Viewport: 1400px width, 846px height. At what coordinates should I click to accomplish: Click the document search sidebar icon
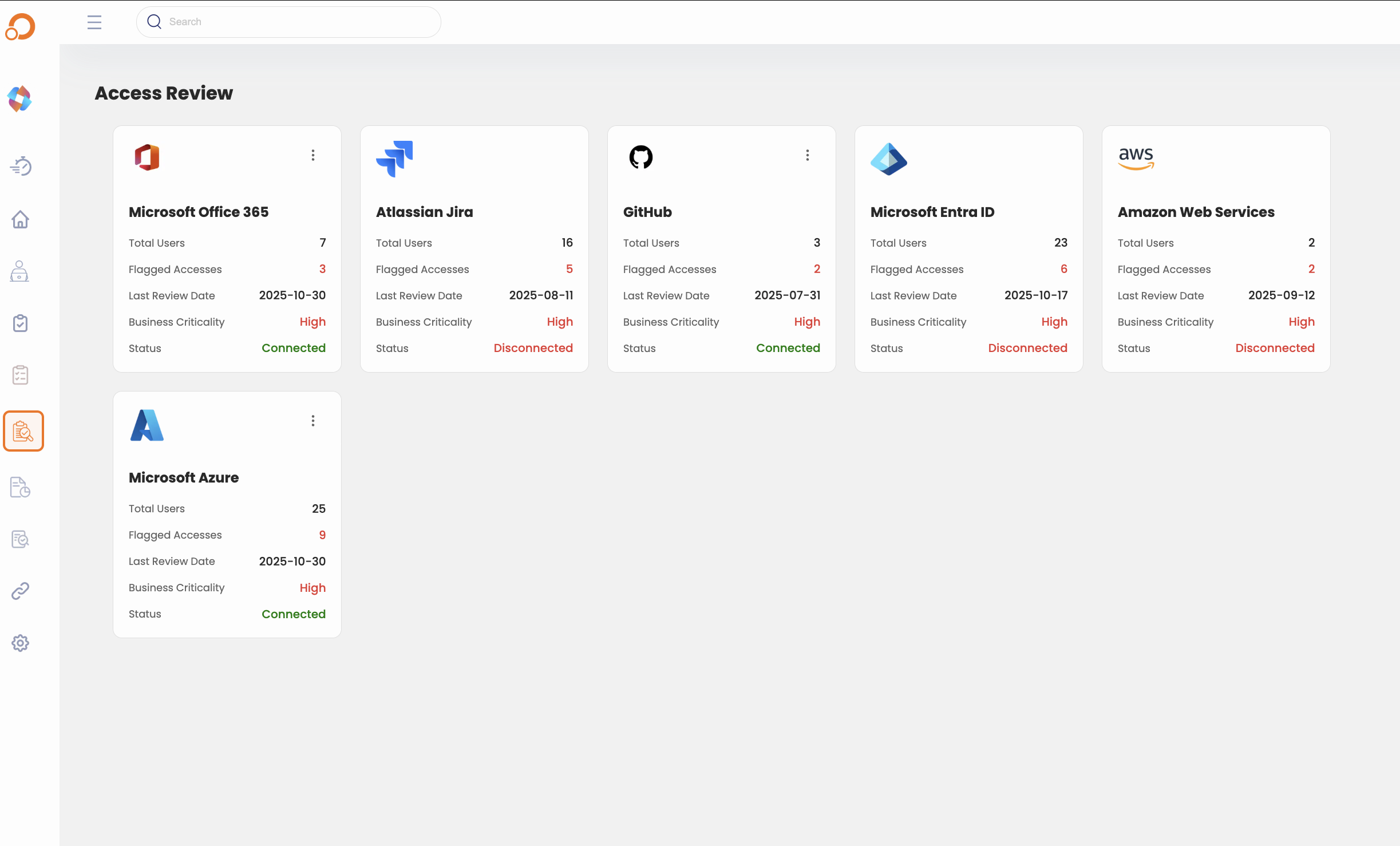(x=21, y=539)
